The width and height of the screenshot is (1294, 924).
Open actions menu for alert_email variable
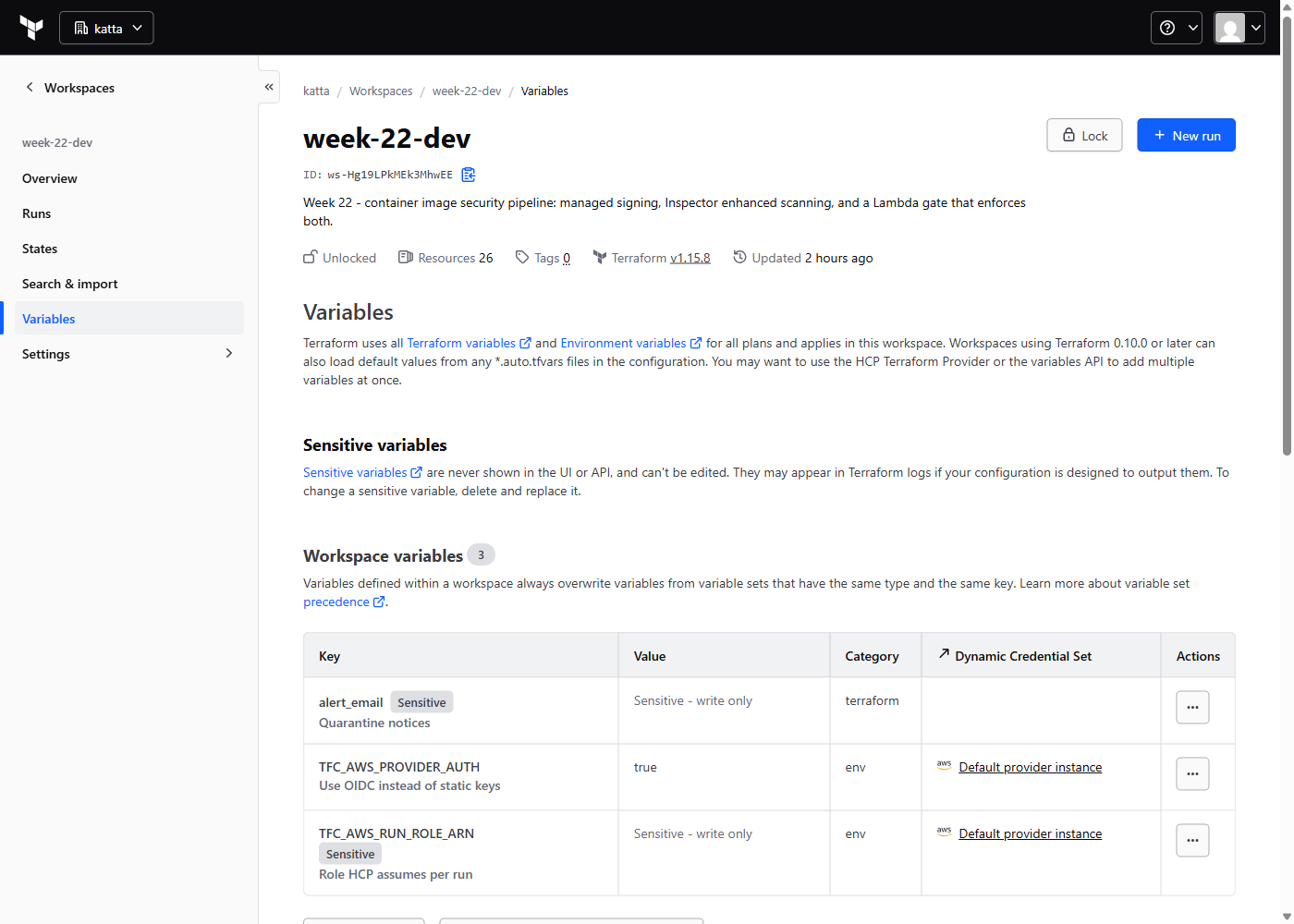(x=1192, y=707)
